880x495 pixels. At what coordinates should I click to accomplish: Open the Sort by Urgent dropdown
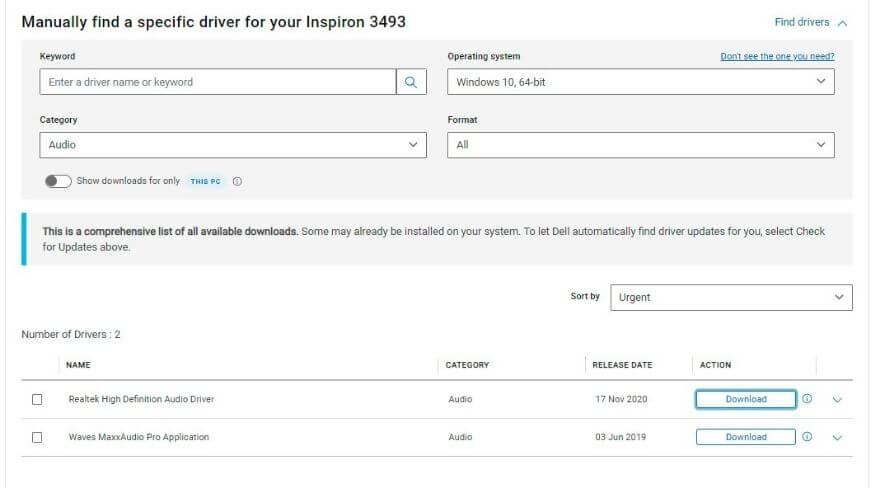731,297
